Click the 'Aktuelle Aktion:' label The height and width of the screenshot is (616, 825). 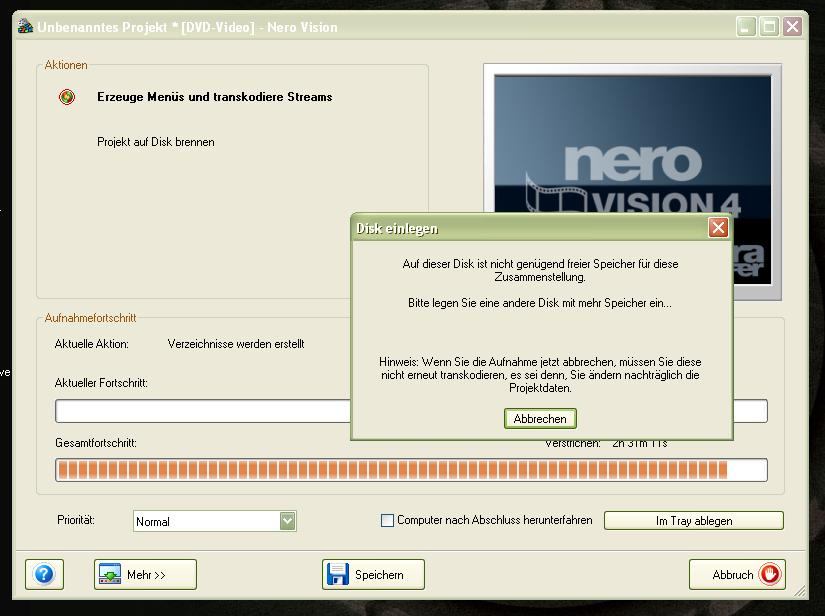click(x=92, y=344)
